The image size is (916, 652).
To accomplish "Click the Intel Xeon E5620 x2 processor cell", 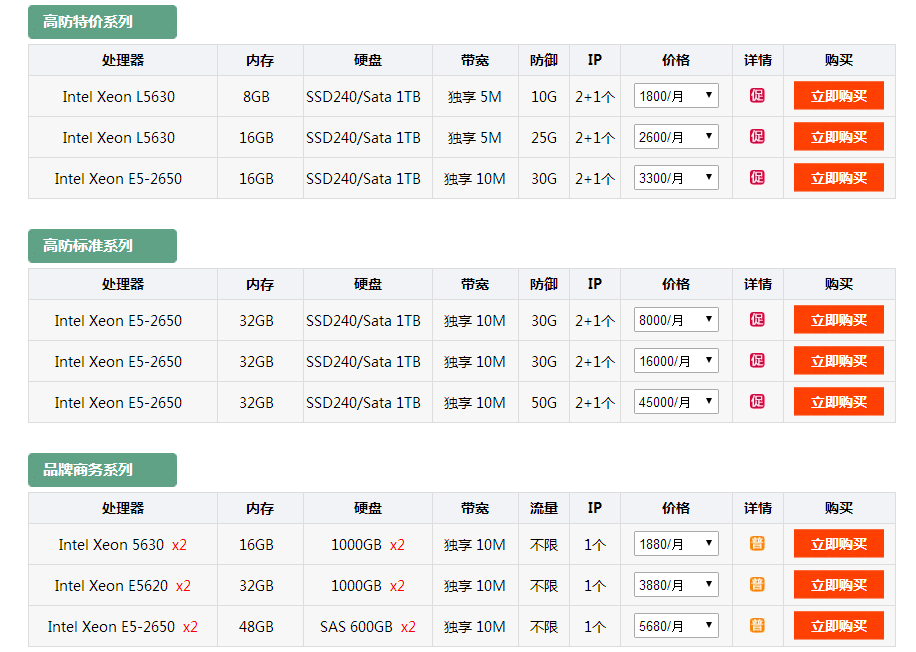I will 122,586.
